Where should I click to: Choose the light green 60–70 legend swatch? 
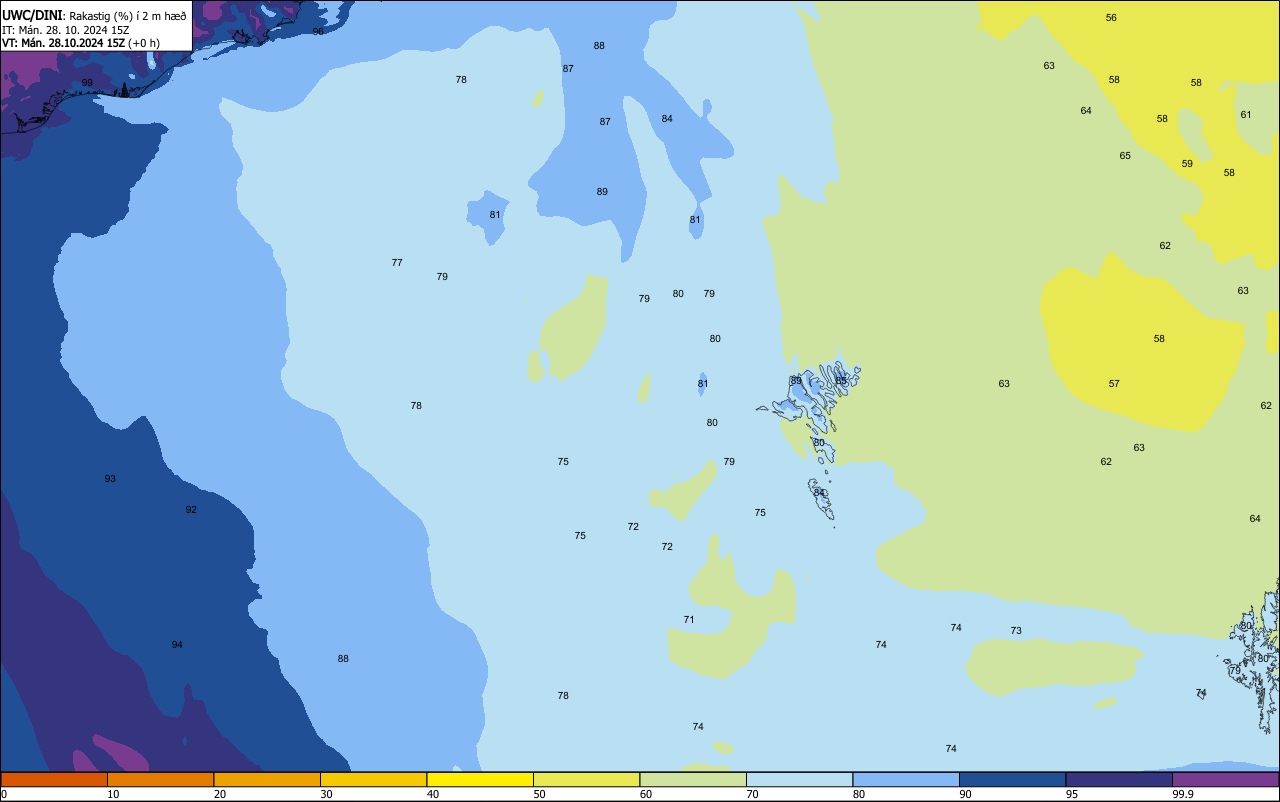693,779
